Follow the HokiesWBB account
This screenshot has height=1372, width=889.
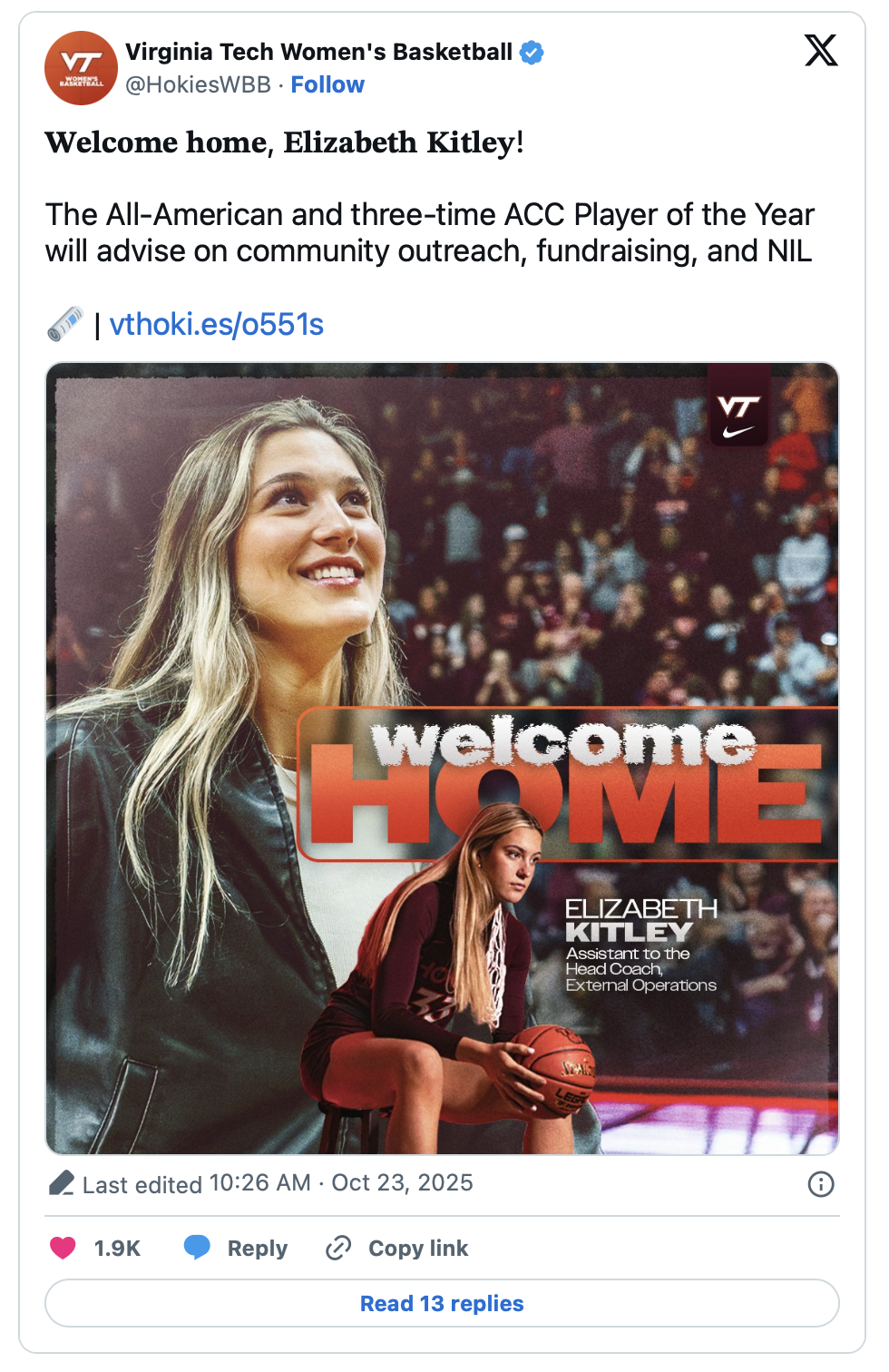[327, 84]
